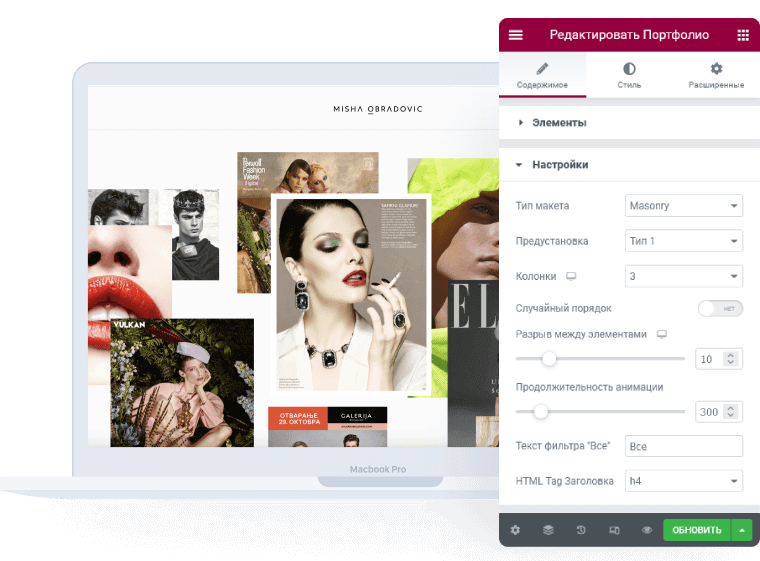Switch responsive mode via device icon
Viewport: 760px width, 561px height.
coord(614,530)
